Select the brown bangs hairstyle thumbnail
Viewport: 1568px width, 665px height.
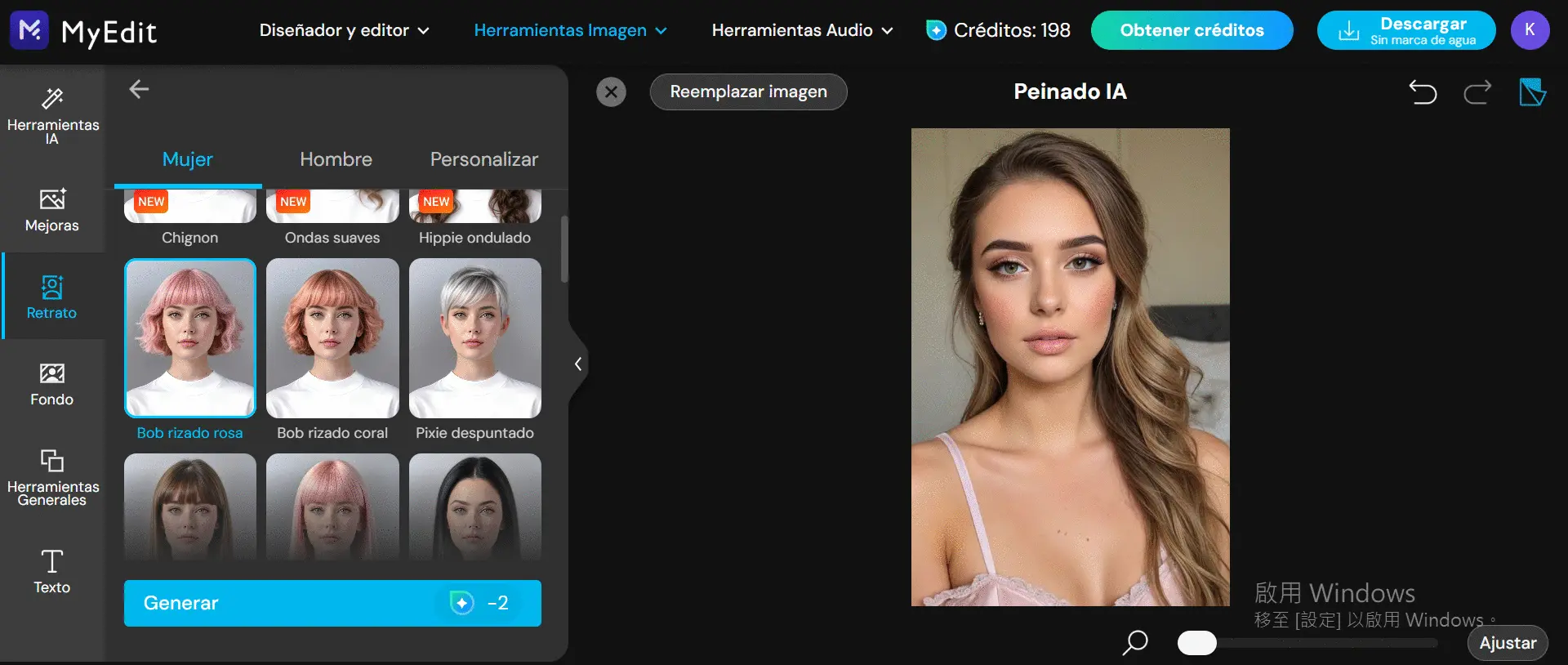point(190,507)
